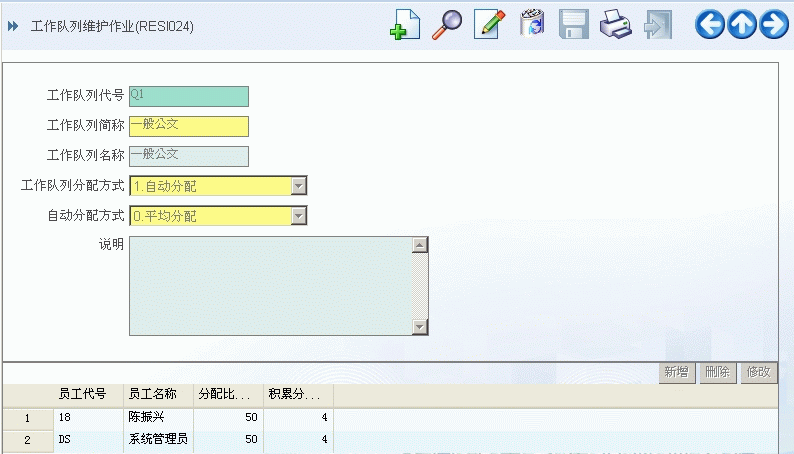This screenshot has width=794, height=454.
Task: Click the printer icon
Action: (x=615, y=25)
